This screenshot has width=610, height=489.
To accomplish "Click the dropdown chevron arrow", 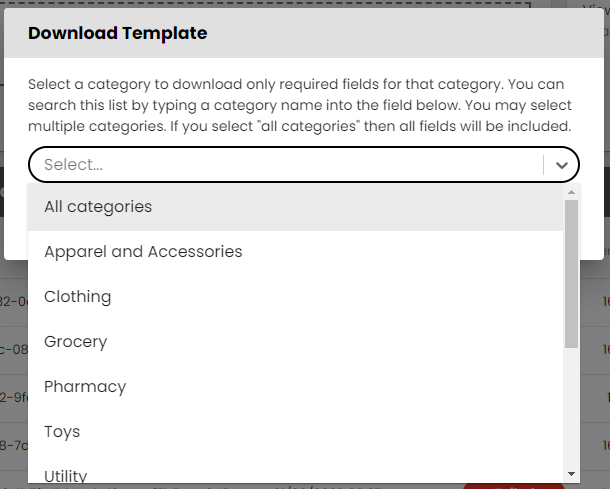I will pyautogui.click(x=562, y=165).
